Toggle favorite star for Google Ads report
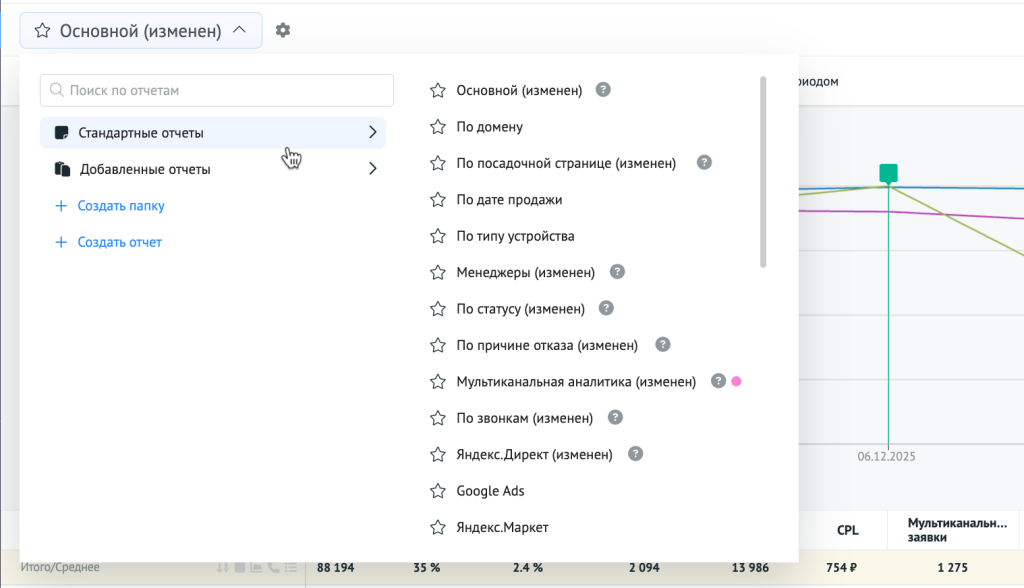Screen dimensions: 1024x588 pyautogui.click(x=437, y=491)
